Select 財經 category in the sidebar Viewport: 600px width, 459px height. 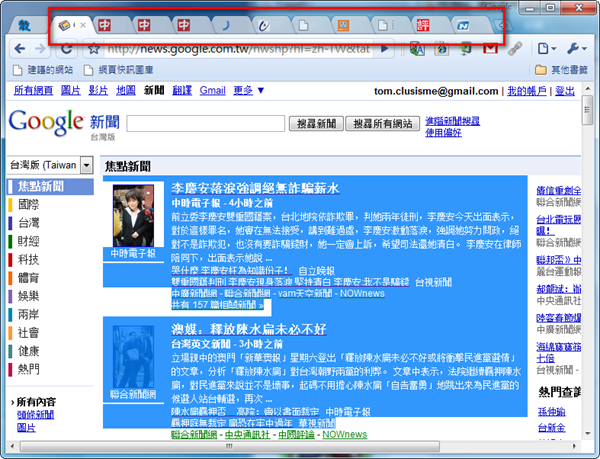pos(28,241)
